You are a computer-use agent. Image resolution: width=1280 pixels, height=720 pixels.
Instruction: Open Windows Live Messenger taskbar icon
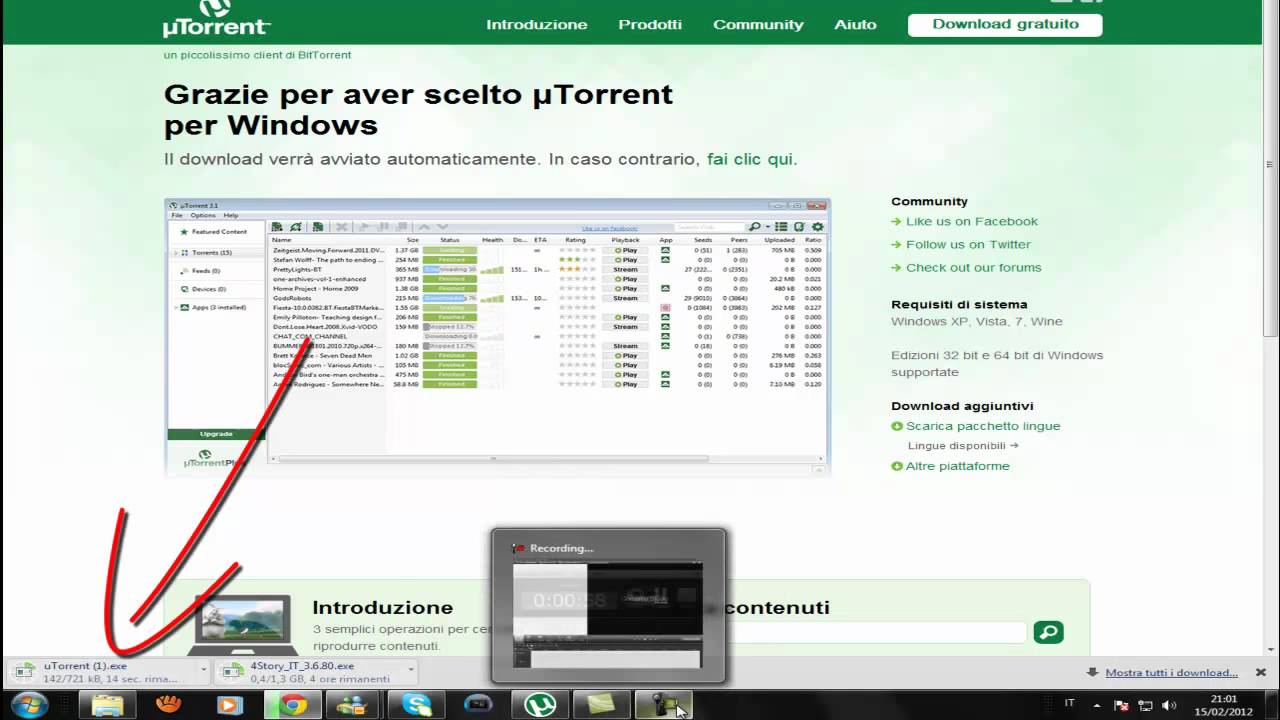(x=352, y=705)
